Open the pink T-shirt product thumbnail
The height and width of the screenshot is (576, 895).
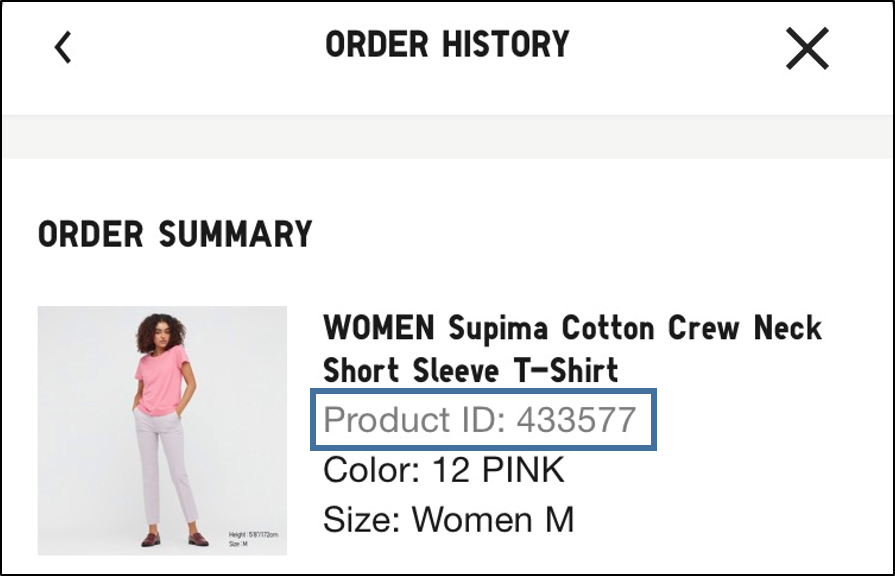coord(162,430)
